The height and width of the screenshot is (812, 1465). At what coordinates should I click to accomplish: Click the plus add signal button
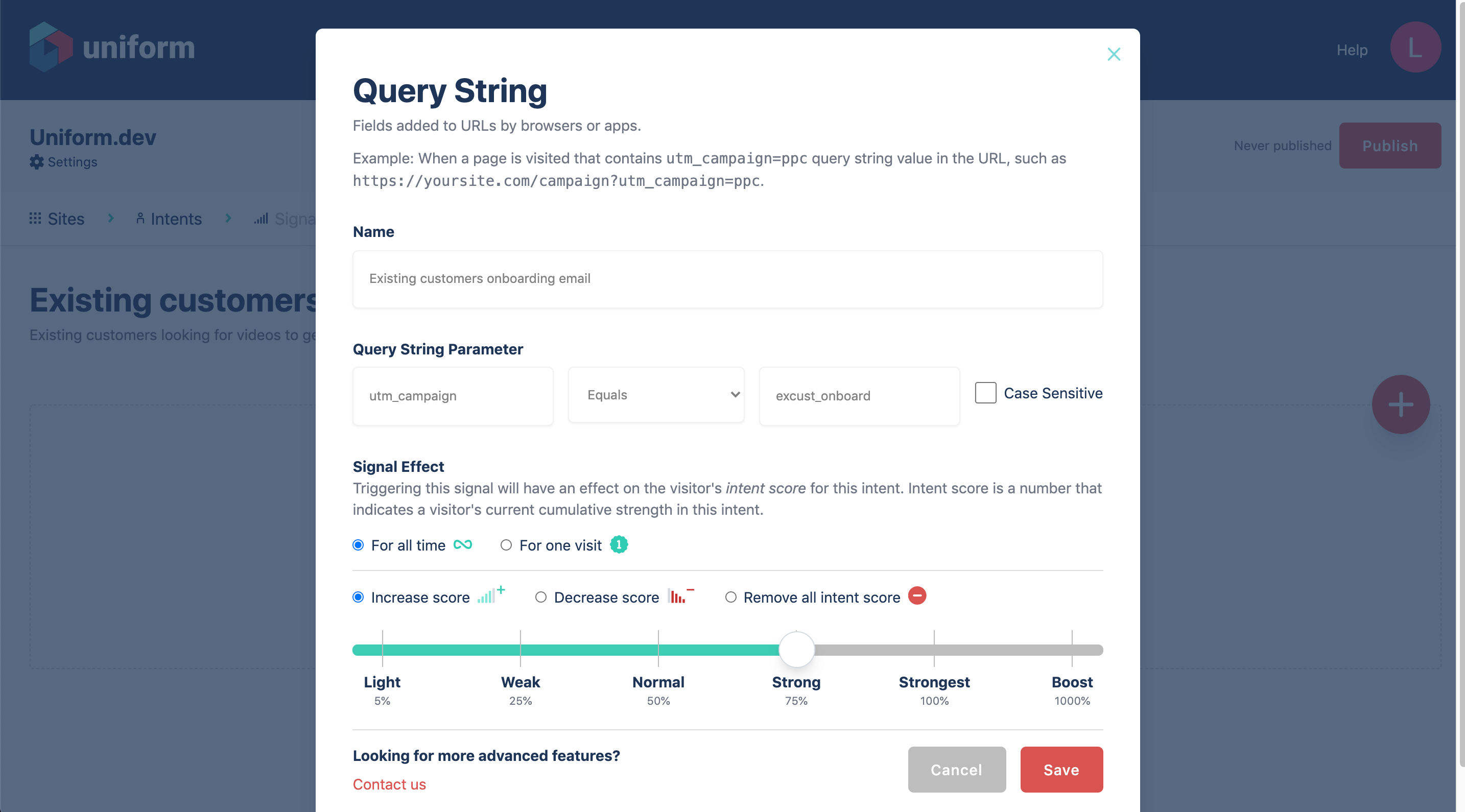pos(1400,405)
